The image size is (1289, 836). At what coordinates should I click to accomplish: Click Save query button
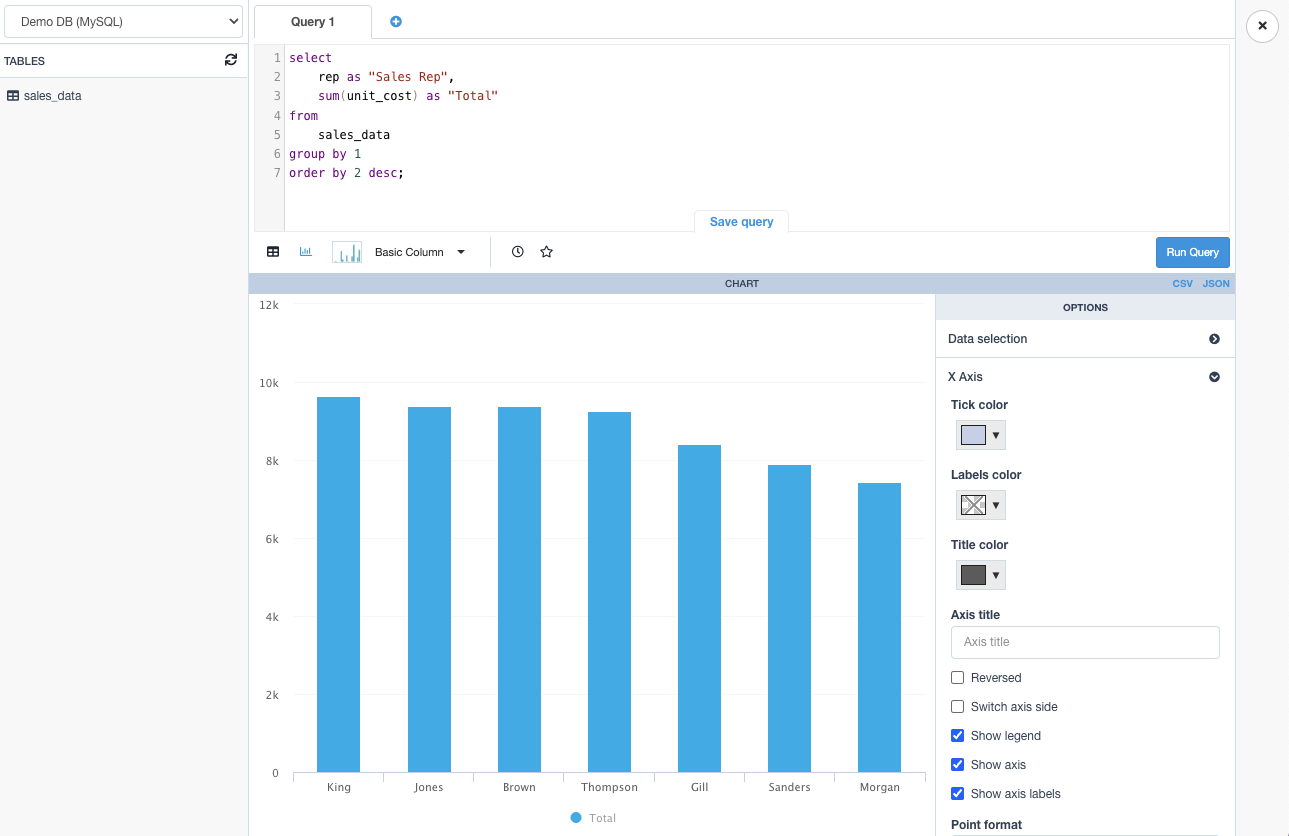pyautogui.click(x=741, y=222)
